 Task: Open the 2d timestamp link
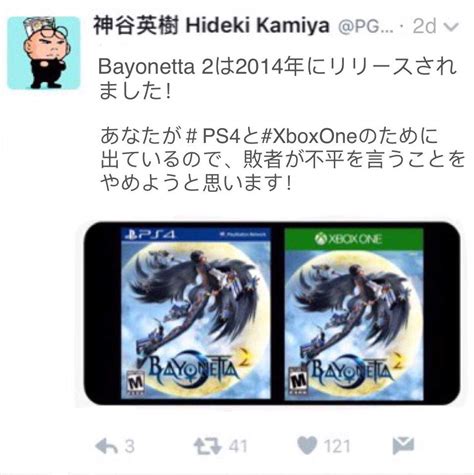[x=424, y=26]
